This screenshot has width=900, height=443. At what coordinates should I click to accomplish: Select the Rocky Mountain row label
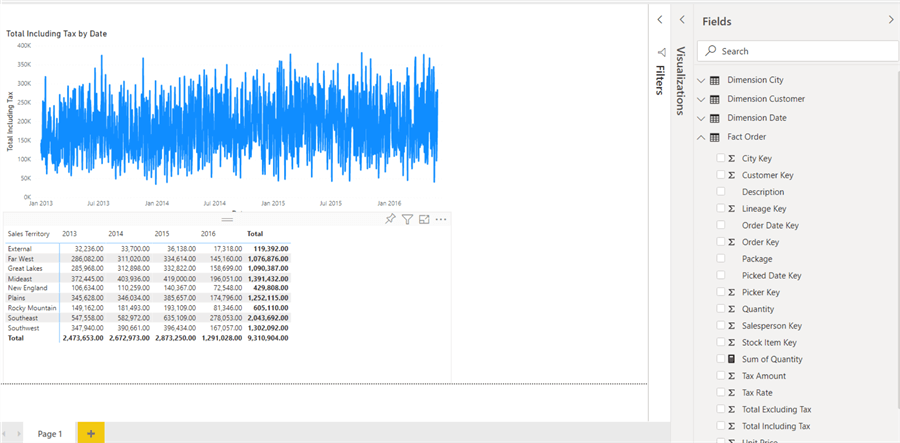click(32, 308)
